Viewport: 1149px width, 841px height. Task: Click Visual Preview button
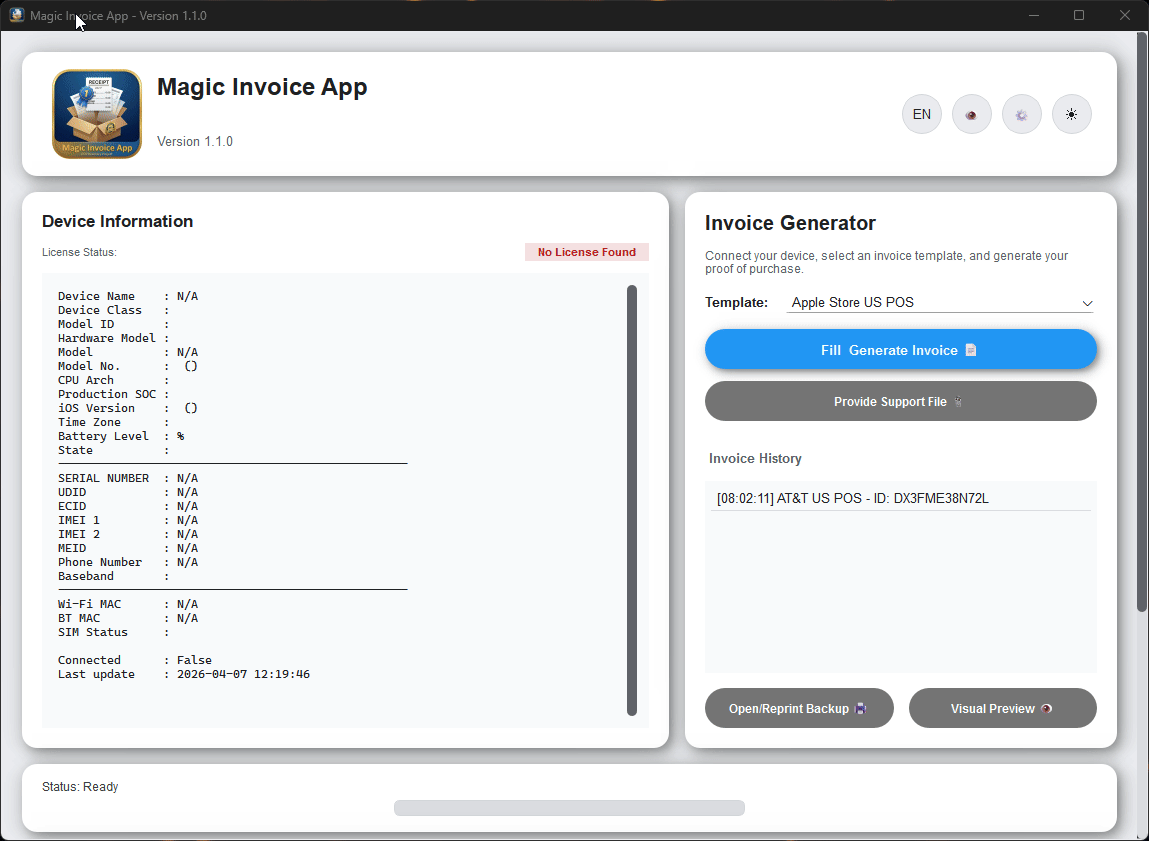tap(1002, 708)
